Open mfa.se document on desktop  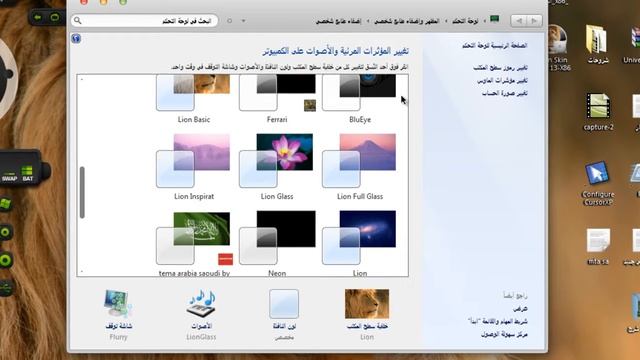(598, 246)
